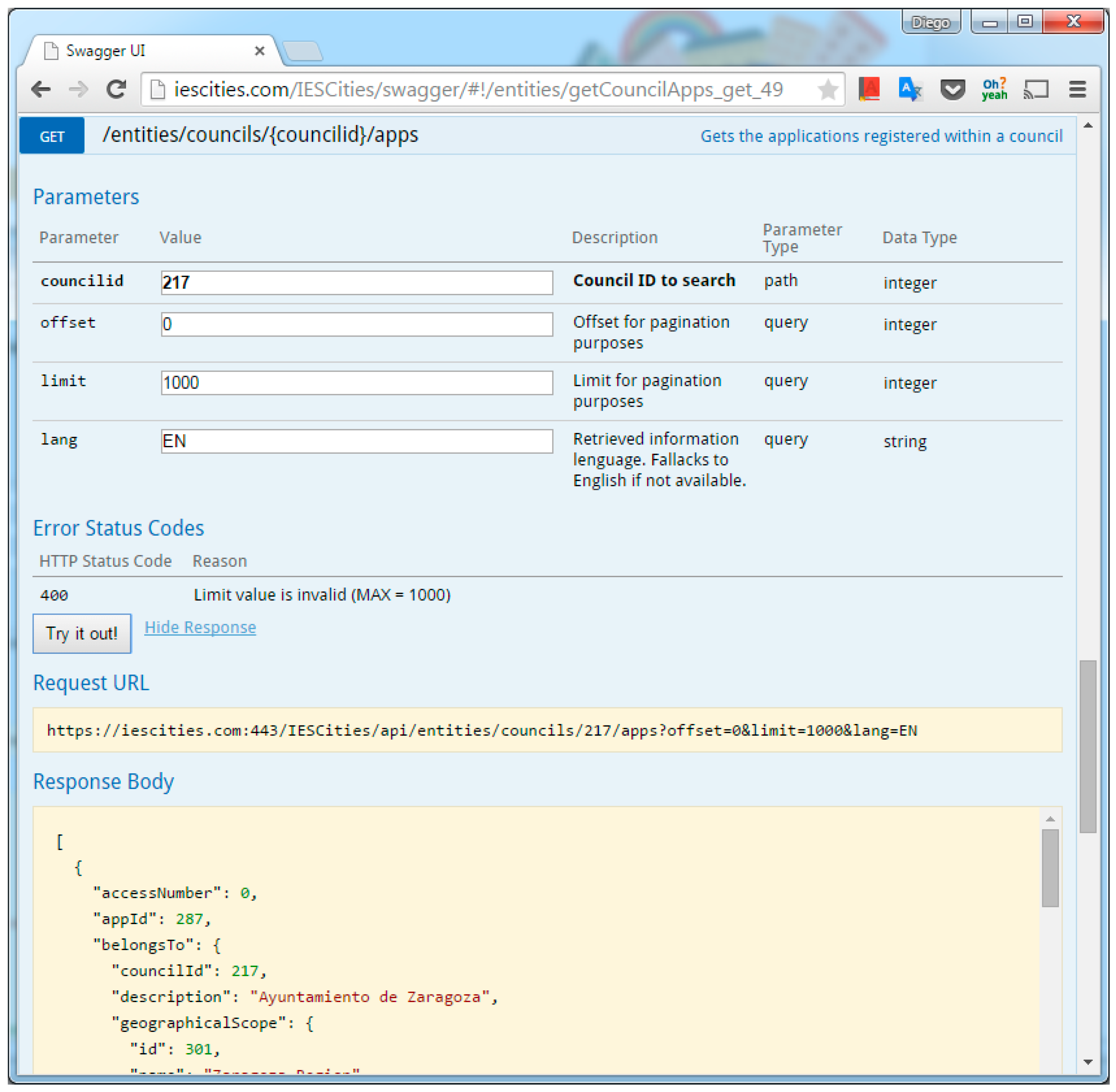The height and width of the screenshot is (1092, 1116).
Task: Open the red PDF extension icon
Action: [869, 89]
